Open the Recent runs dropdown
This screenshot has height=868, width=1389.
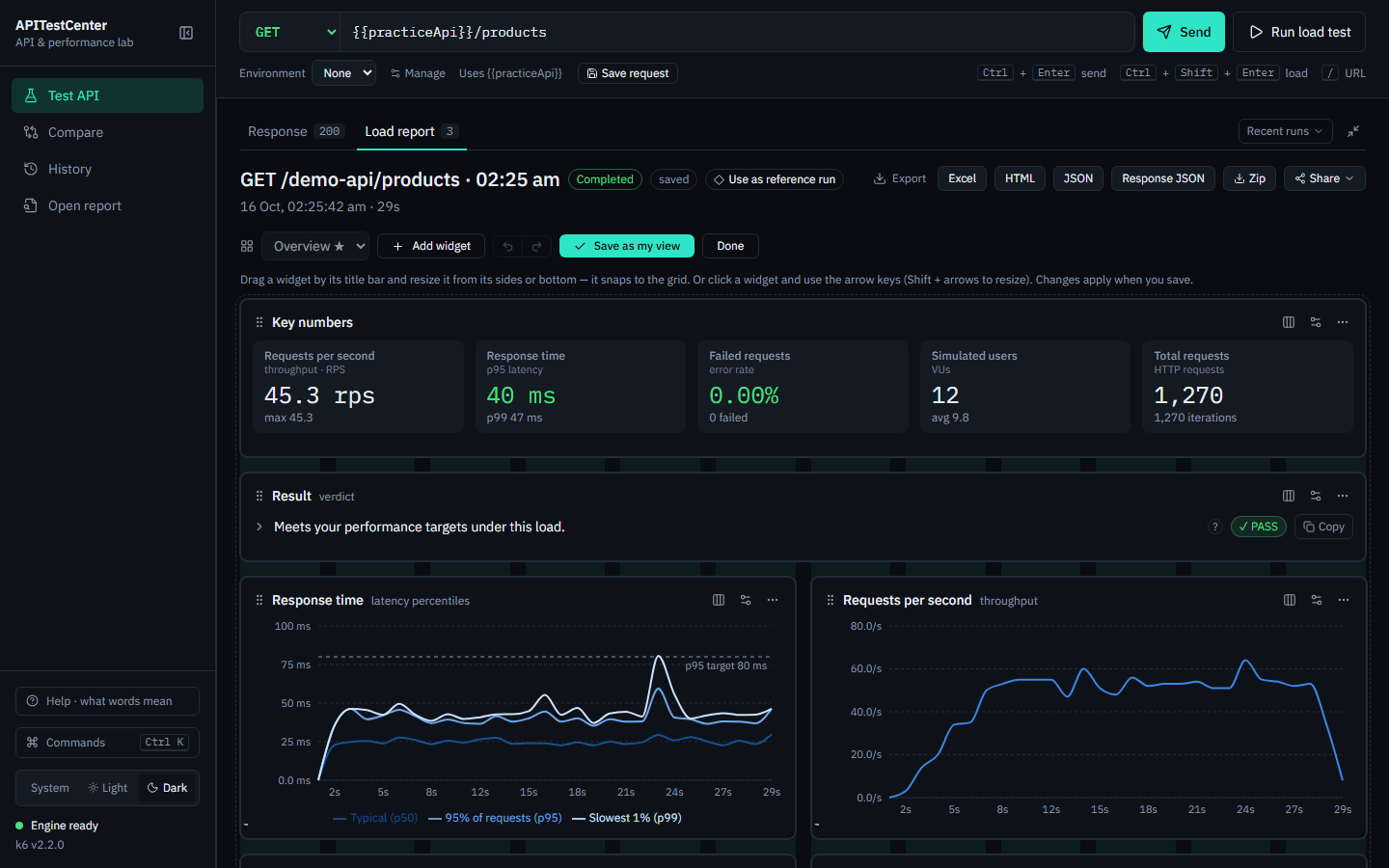point(1285,131)
